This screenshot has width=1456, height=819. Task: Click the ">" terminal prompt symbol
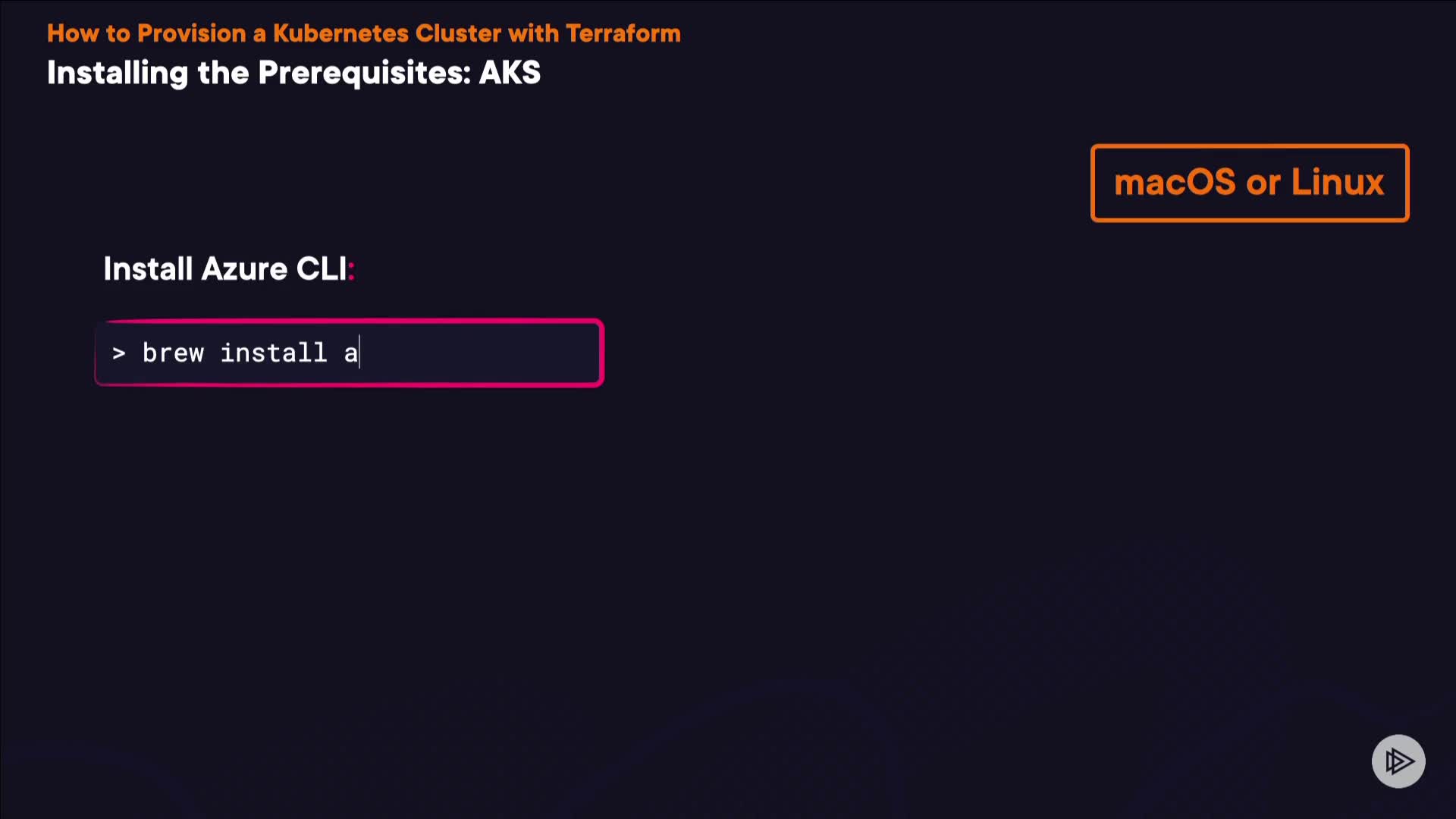(x=118, y=353)
